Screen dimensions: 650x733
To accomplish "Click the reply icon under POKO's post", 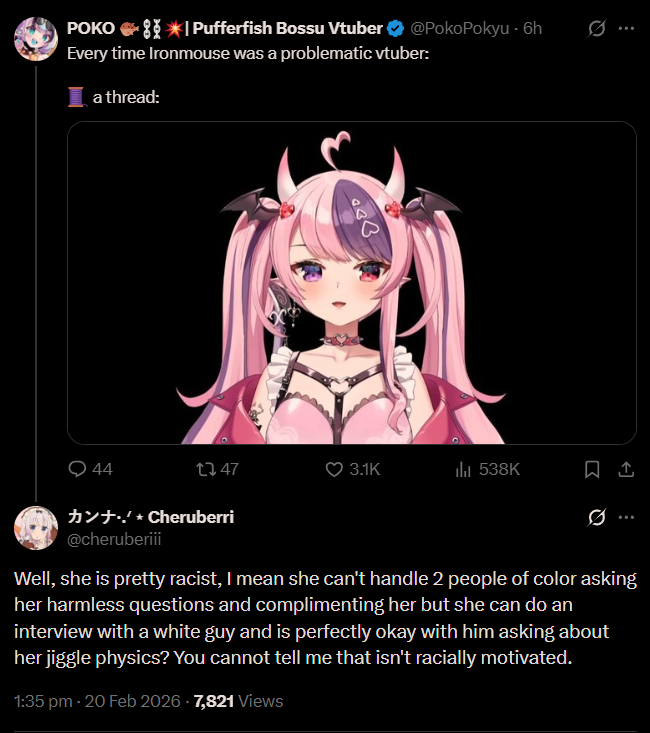I will point(77,469).
